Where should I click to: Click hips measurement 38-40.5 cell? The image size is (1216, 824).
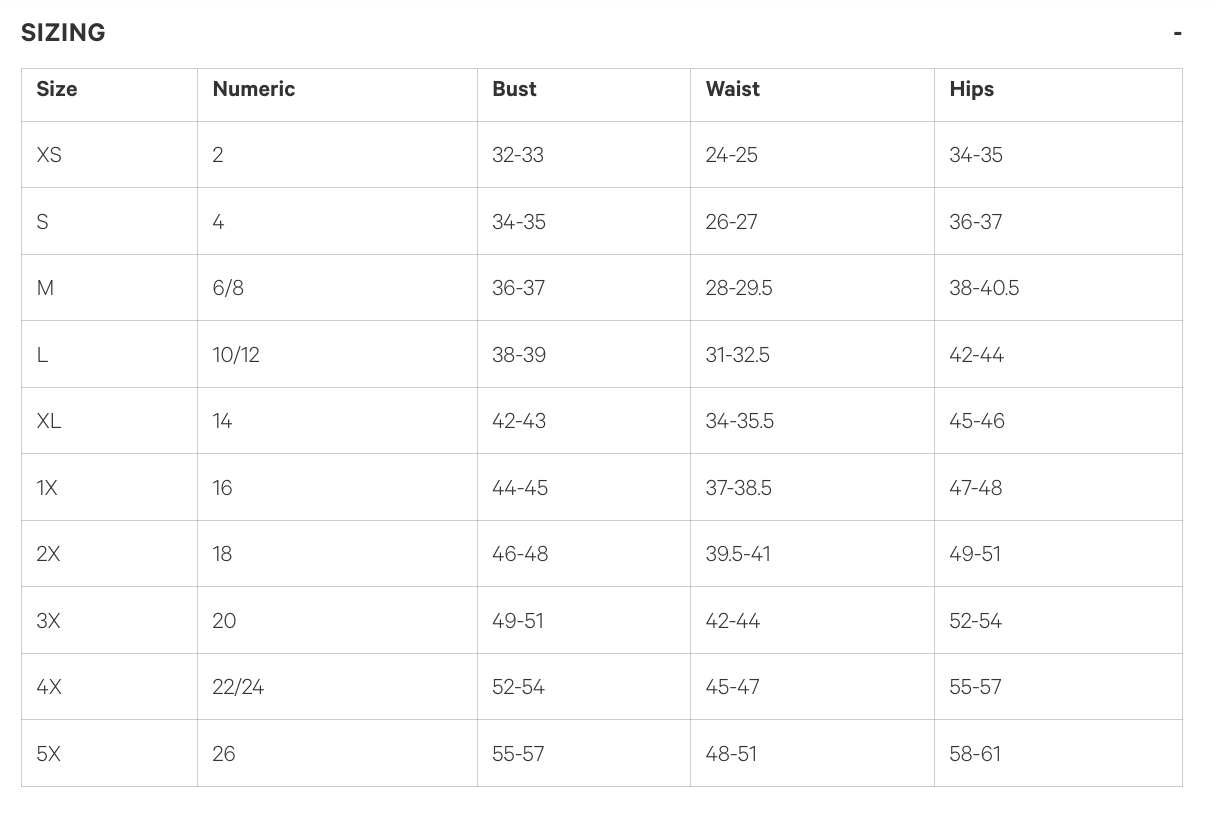pos(984,288)
